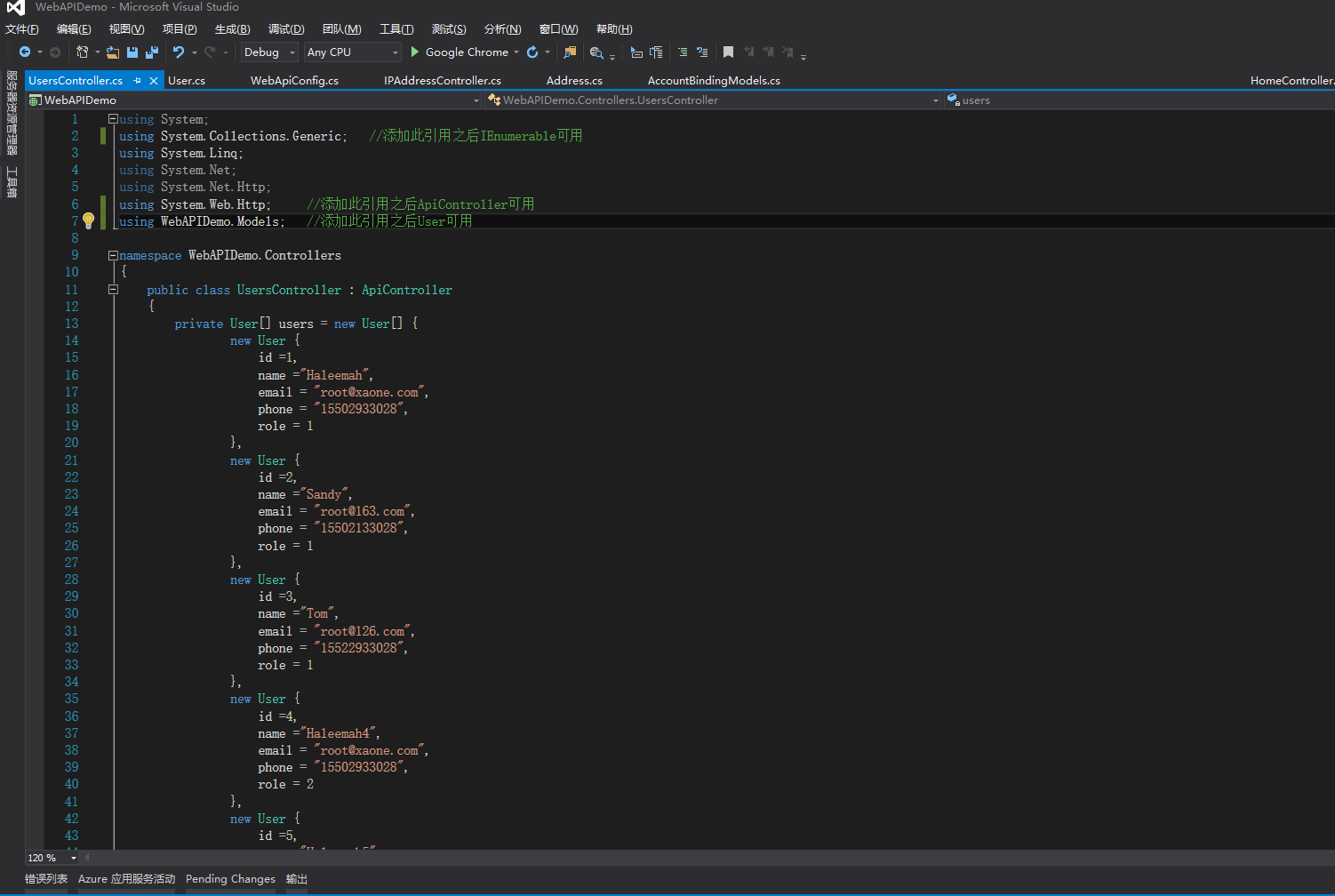Open the Any CPU platform dropdown
This screenshot has width=1335, height=896.
click(x=352, y=52)
